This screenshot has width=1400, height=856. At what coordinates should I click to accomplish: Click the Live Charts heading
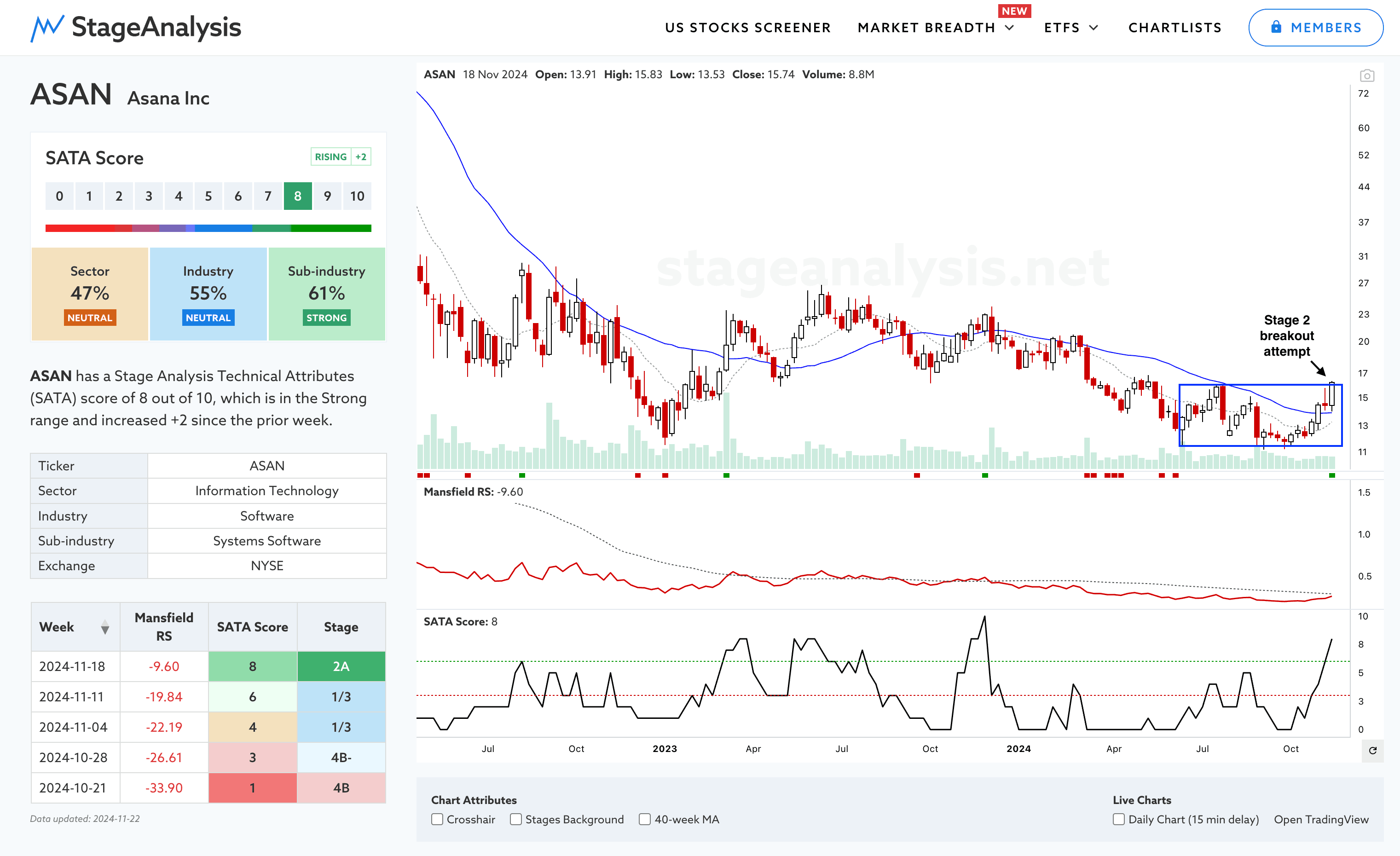pos(1142,800)
